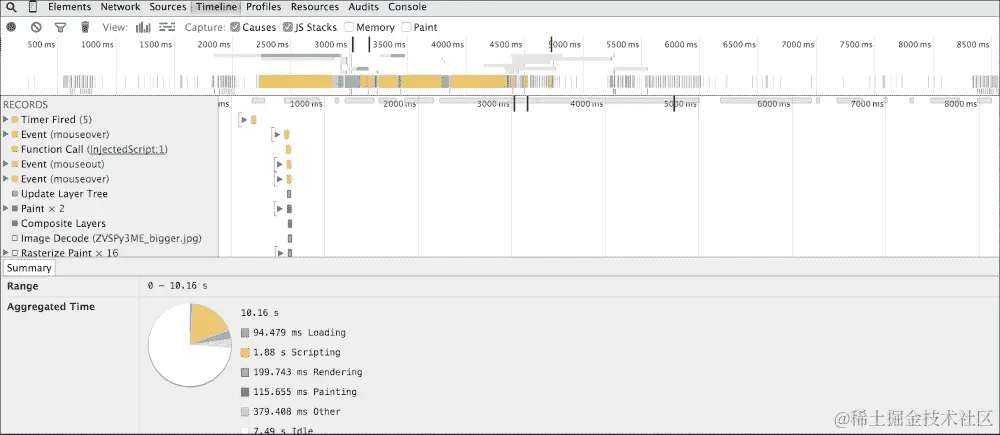Viewport: 1000px width, 435px height.
Task: Click the Aggregated Time label
Action: (x=51, y=307)
